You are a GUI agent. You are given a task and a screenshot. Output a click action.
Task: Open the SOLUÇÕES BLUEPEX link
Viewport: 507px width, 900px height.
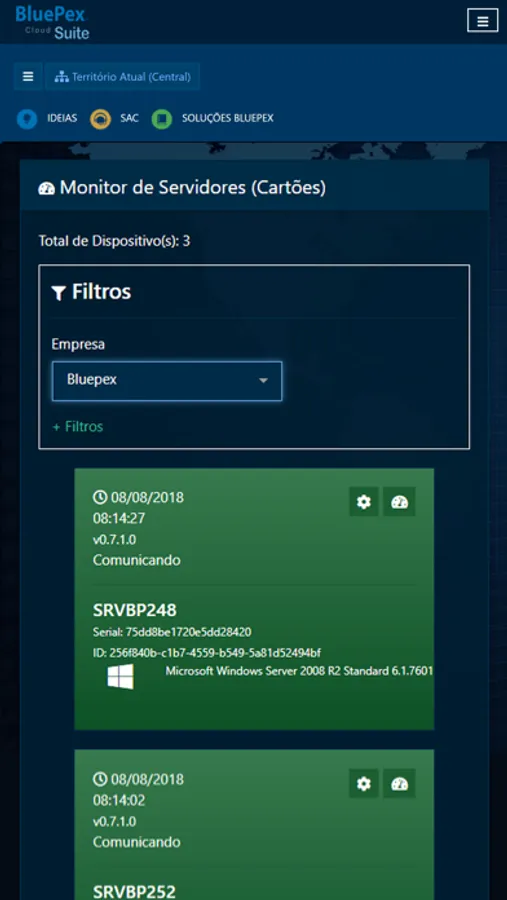[227, 119]
